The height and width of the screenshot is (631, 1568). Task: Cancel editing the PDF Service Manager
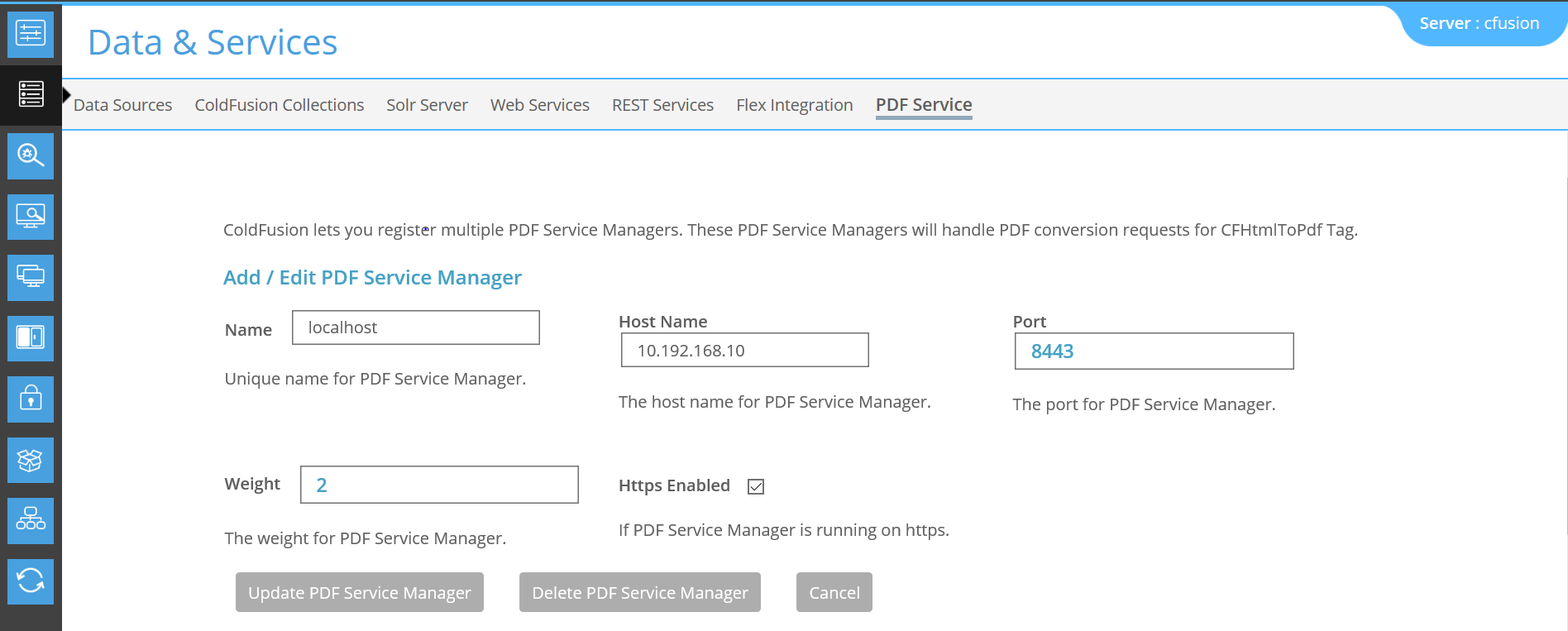coord(834,592)
